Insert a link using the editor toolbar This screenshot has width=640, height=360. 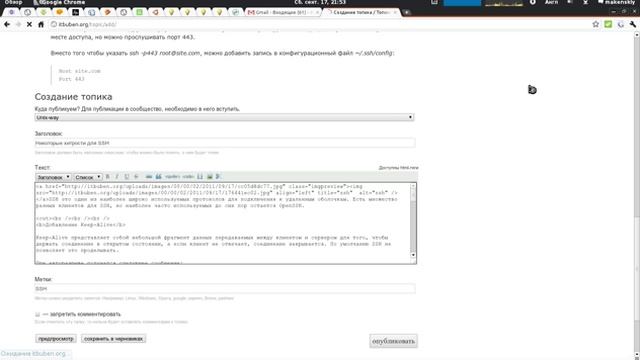coord(149,177)
